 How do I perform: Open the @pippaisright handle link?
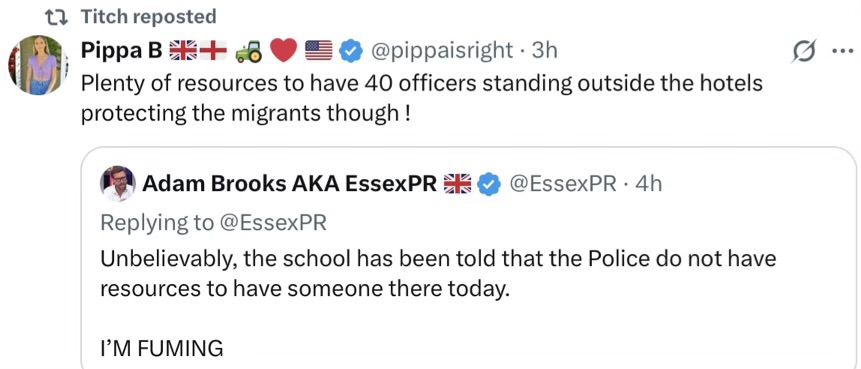pyautogui.click(x=442, y=51)
